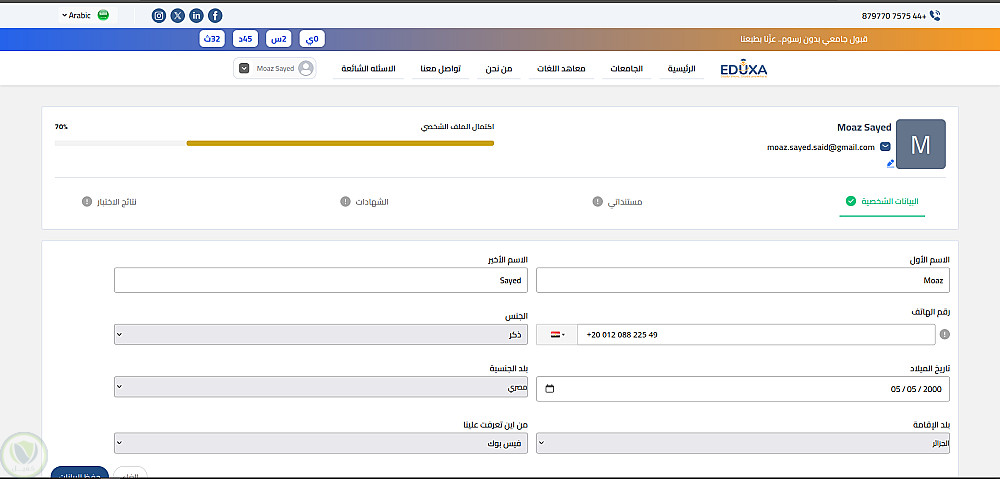Click the warning icon beside الشهادات
1000x479 pixels.
coord(345,202)
